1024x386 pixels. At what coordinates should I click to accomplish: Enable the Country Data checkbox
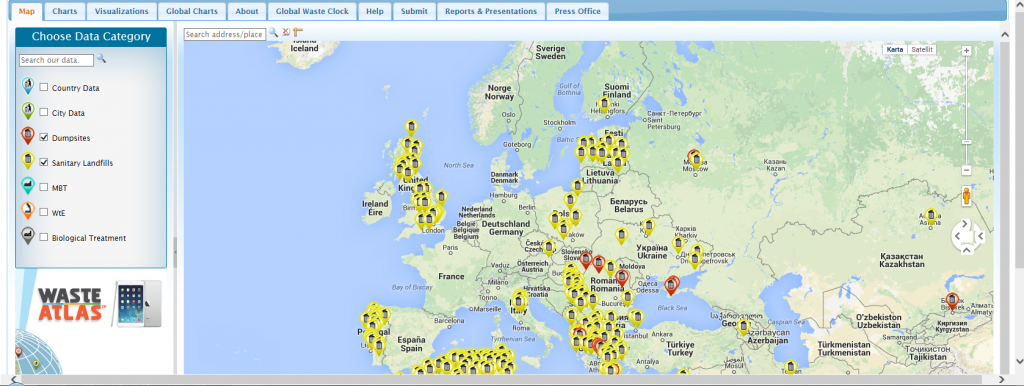pyautogui.click(x=44, y=87)
